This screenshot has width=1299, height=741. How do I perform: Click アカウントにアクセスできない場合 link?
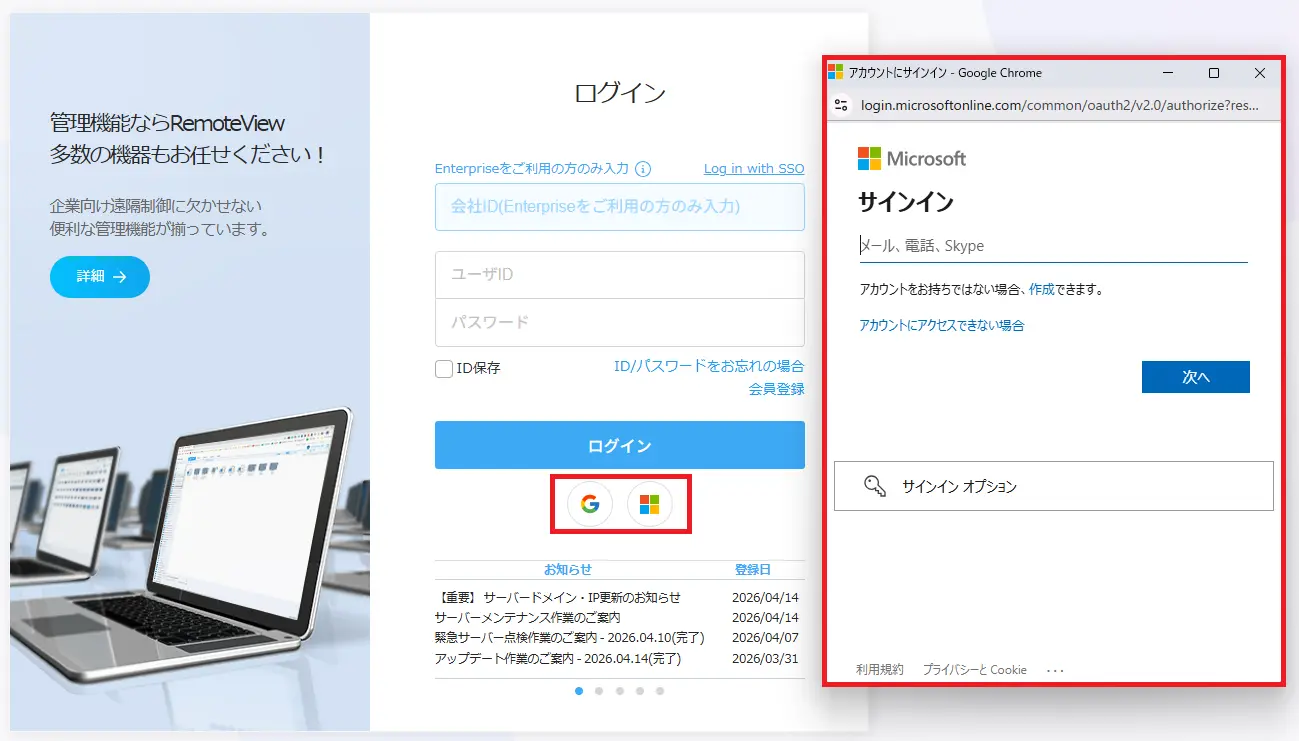[x=942, y=325]
